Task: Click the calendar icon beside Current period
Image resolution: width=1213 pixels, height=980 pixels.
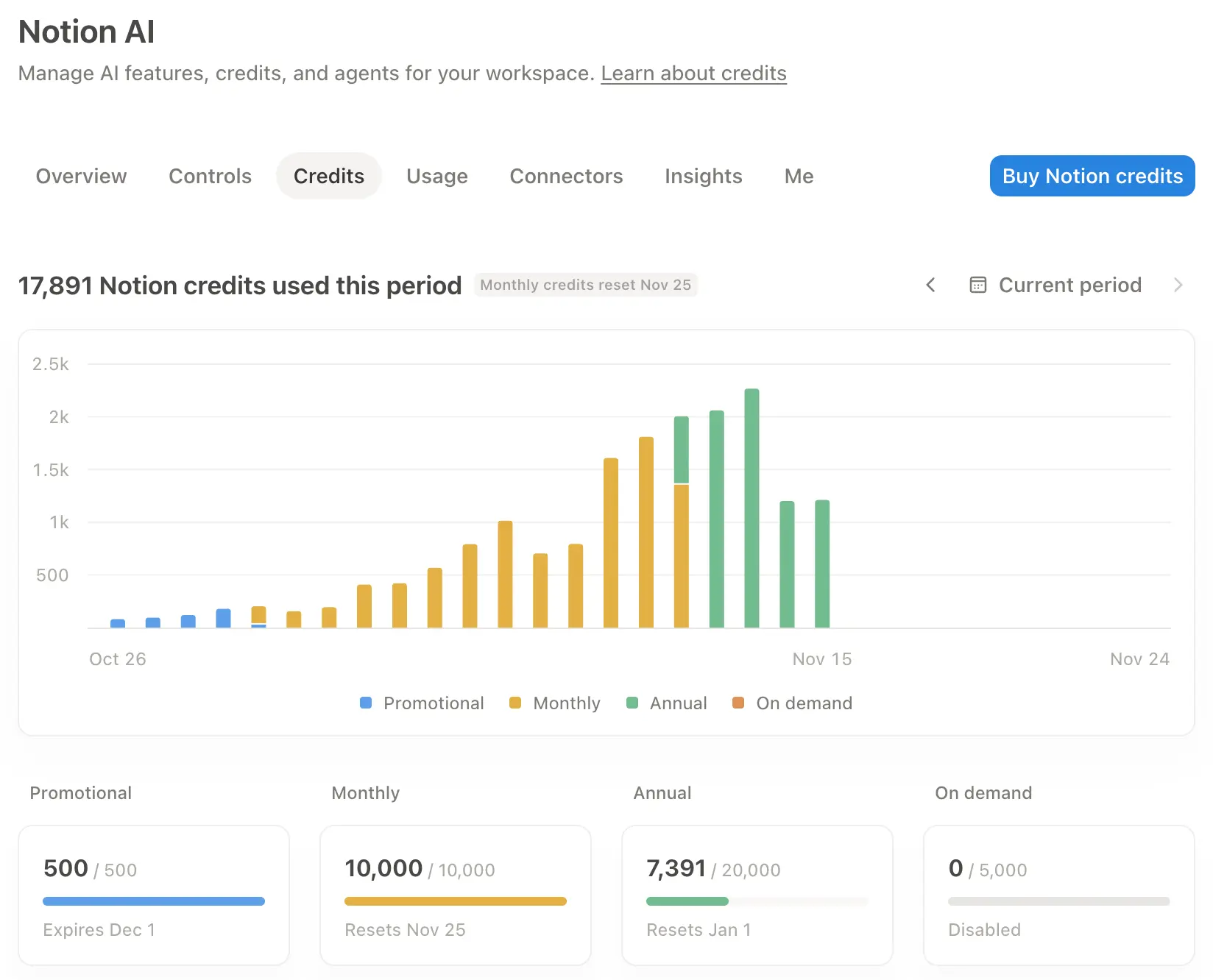Action: (977, 285)
